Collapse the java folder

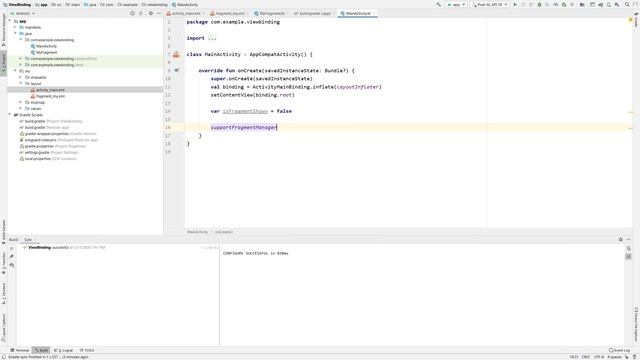[x=16, y=33]
